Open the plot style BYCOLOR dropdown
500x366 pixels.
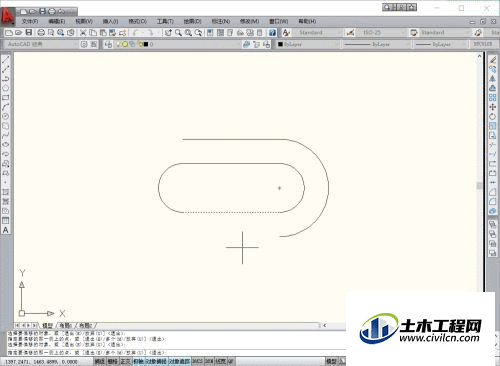coord(483,44)
